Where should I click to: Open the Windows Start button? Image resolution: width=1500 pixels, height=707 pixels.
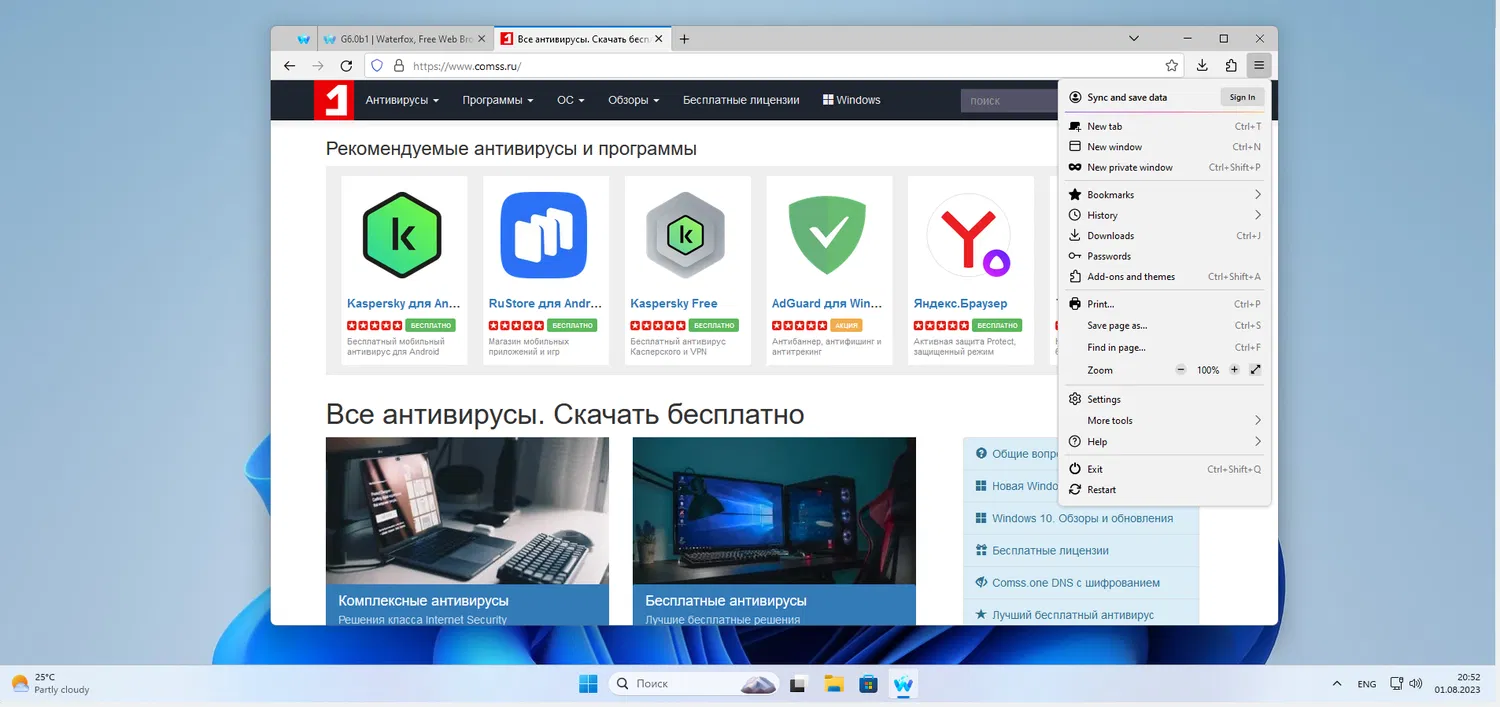point(588,684)
